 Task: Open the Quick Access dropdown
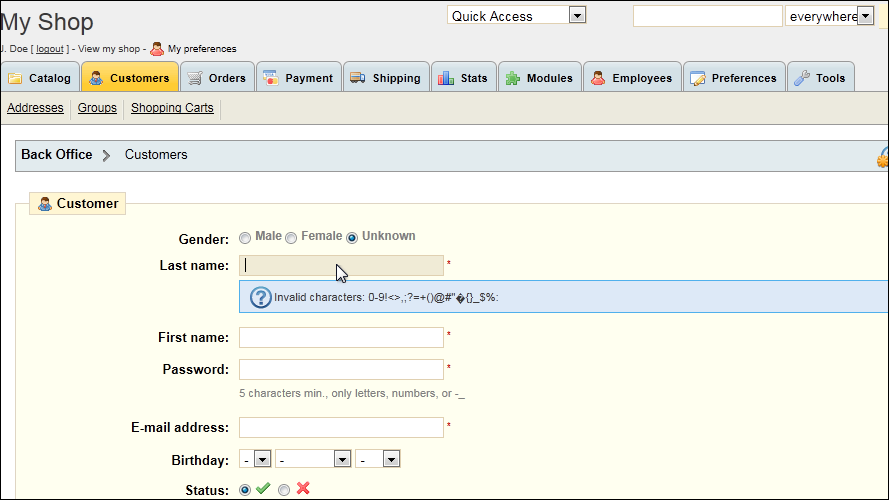(x=517, y=15)
